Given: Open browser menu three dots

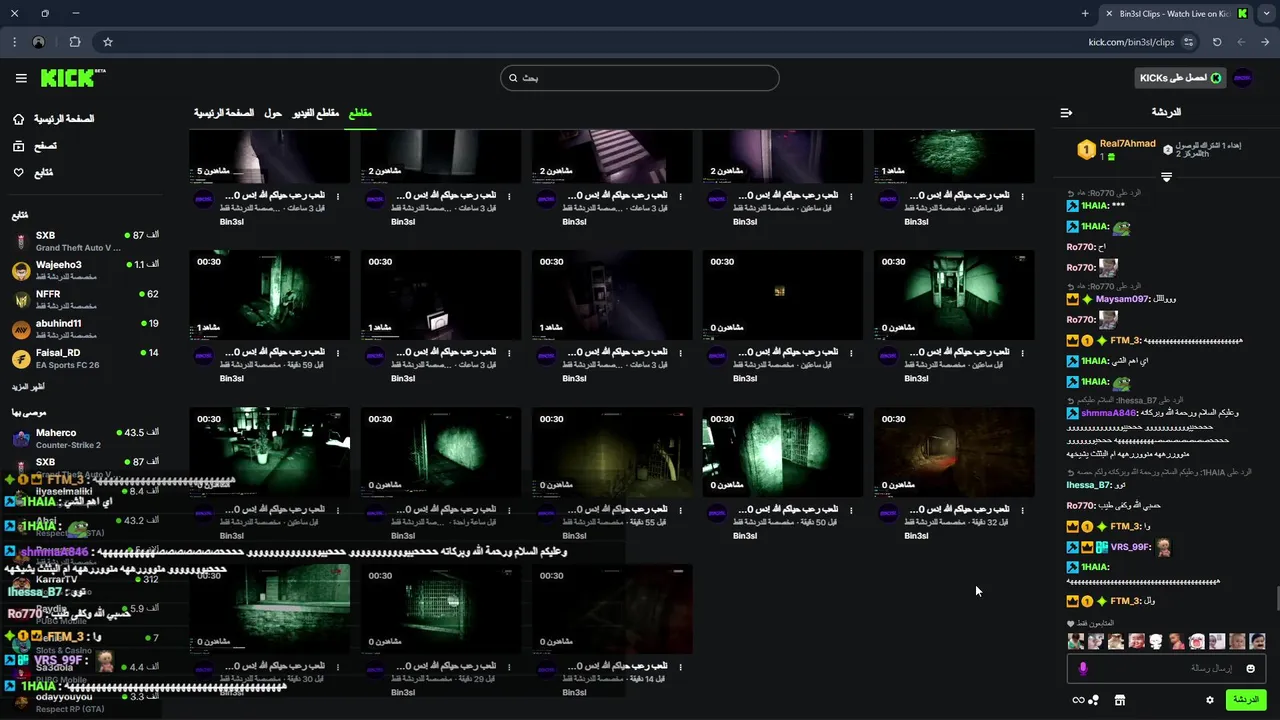Looking at the screenshot, I should pyautogui.click(x=14, y=42).
